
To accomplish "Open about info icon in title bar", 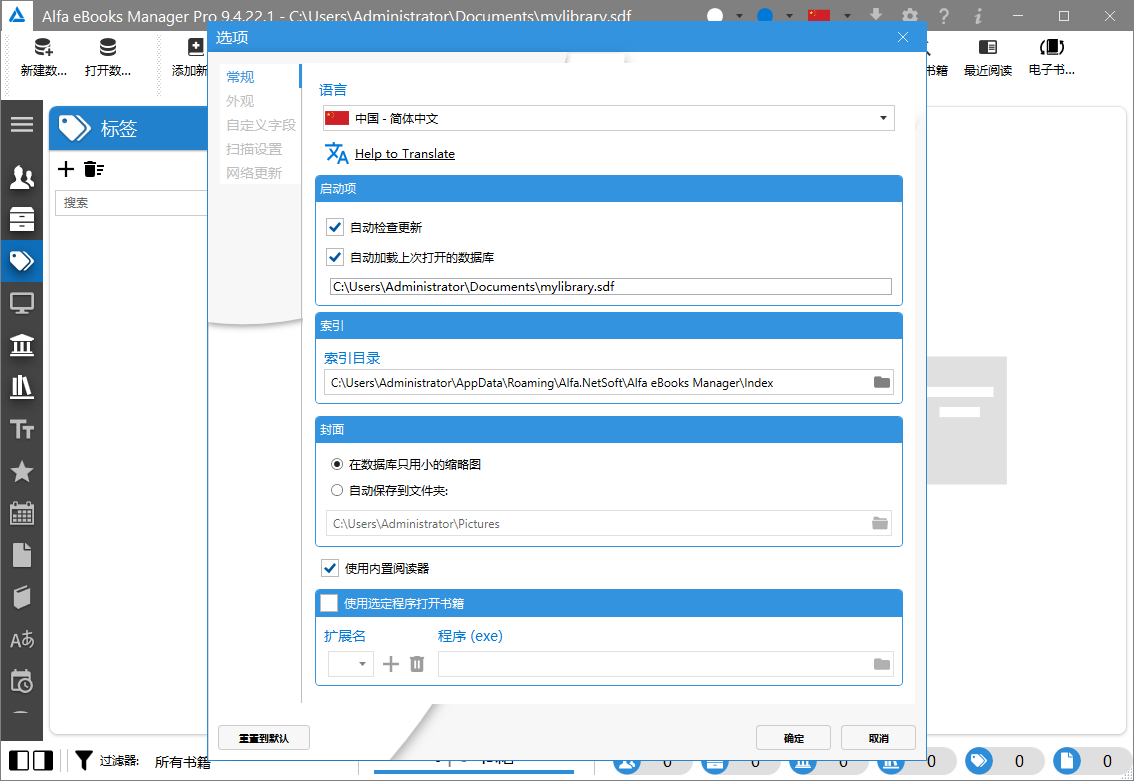I will pos(978,15).
